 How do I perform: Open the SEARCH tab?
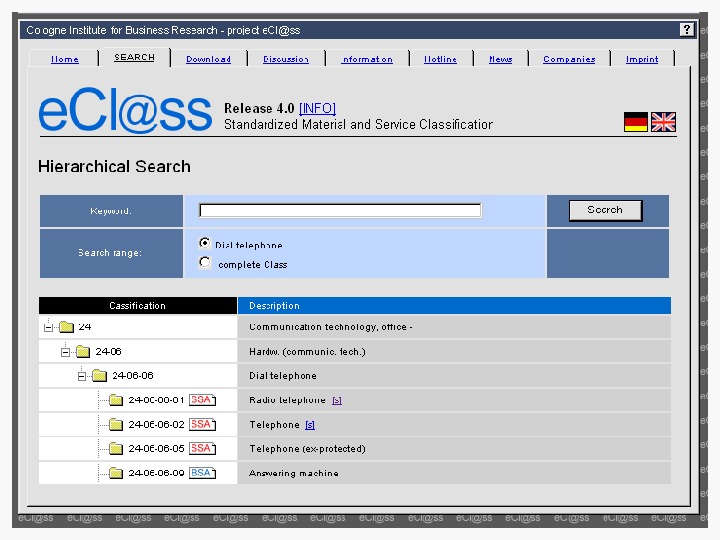click(134, 57)
